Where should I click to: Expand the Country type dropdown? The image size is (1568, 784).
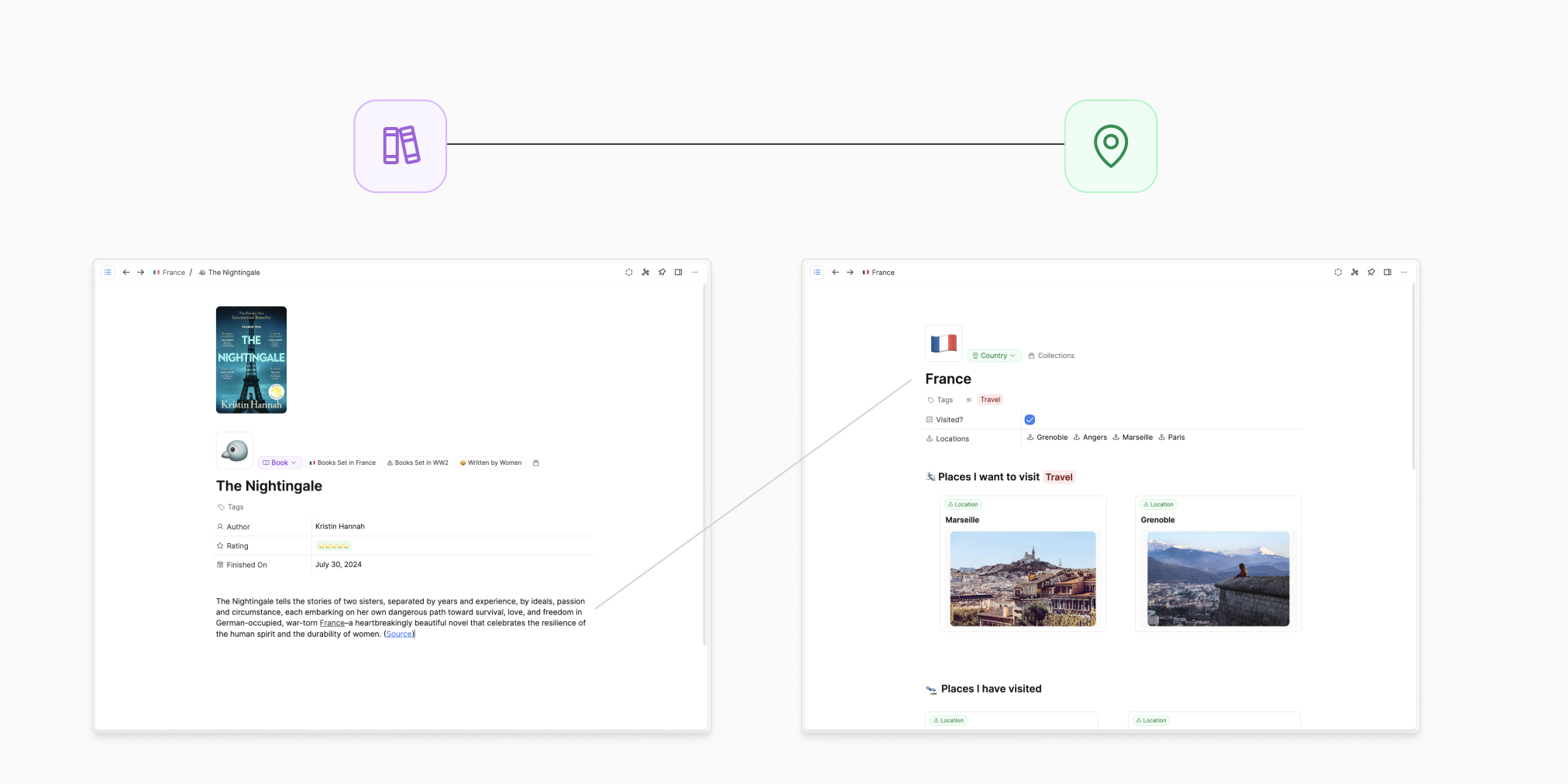pos(994,356)
